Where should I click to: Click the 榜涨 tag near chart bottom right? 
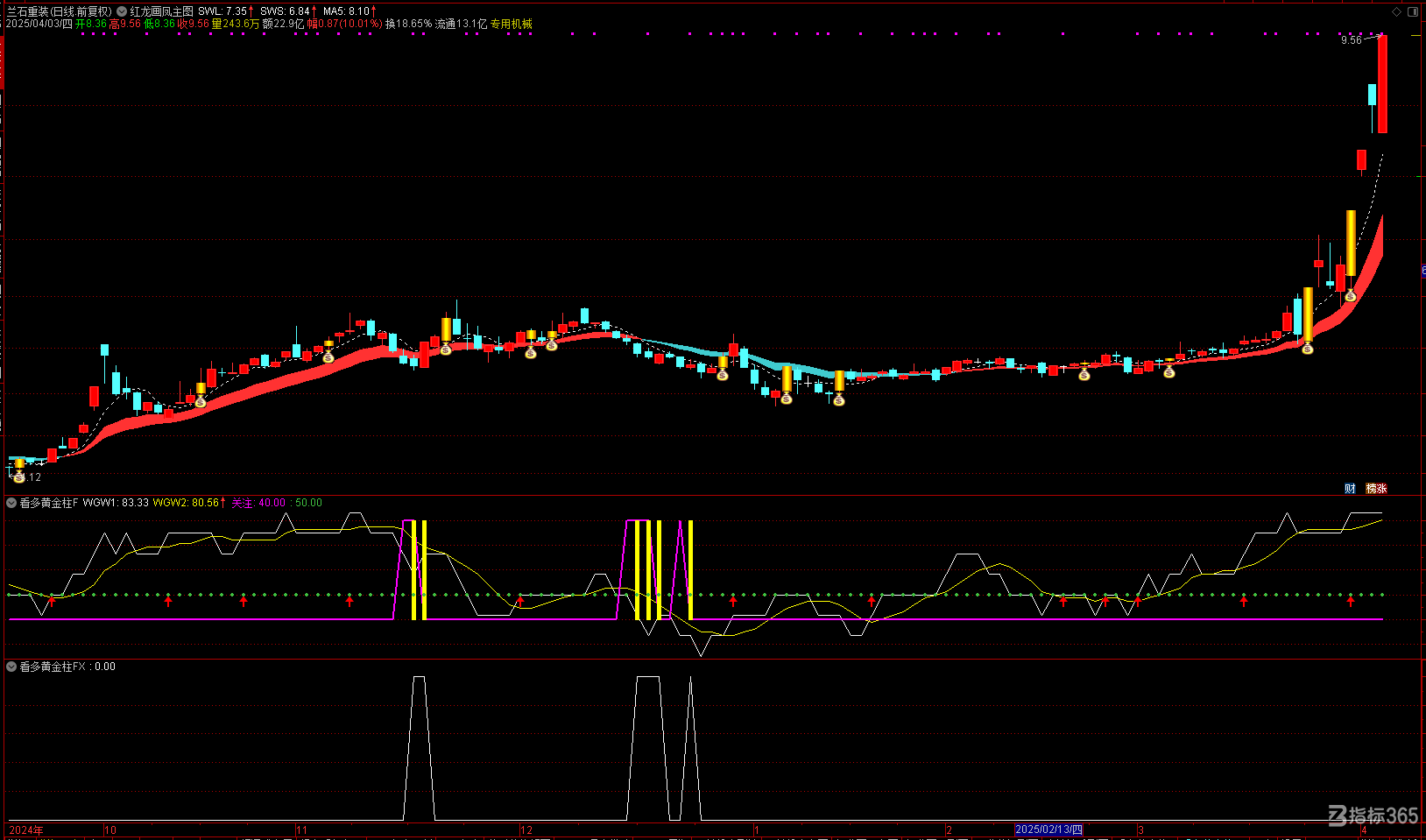1377,489
